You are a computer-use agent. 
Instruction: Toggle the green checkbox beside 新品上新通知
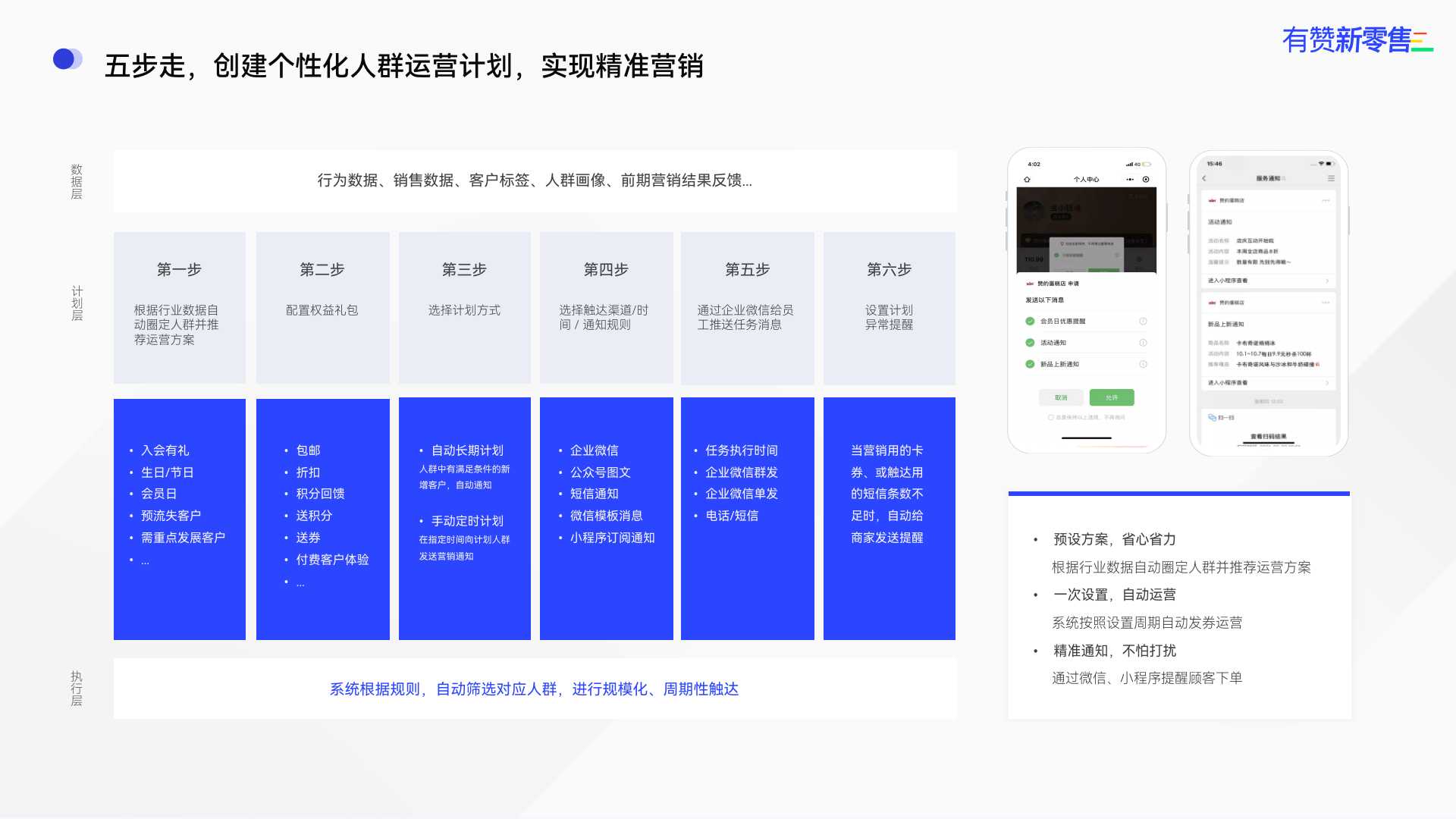coord(1030,364)
